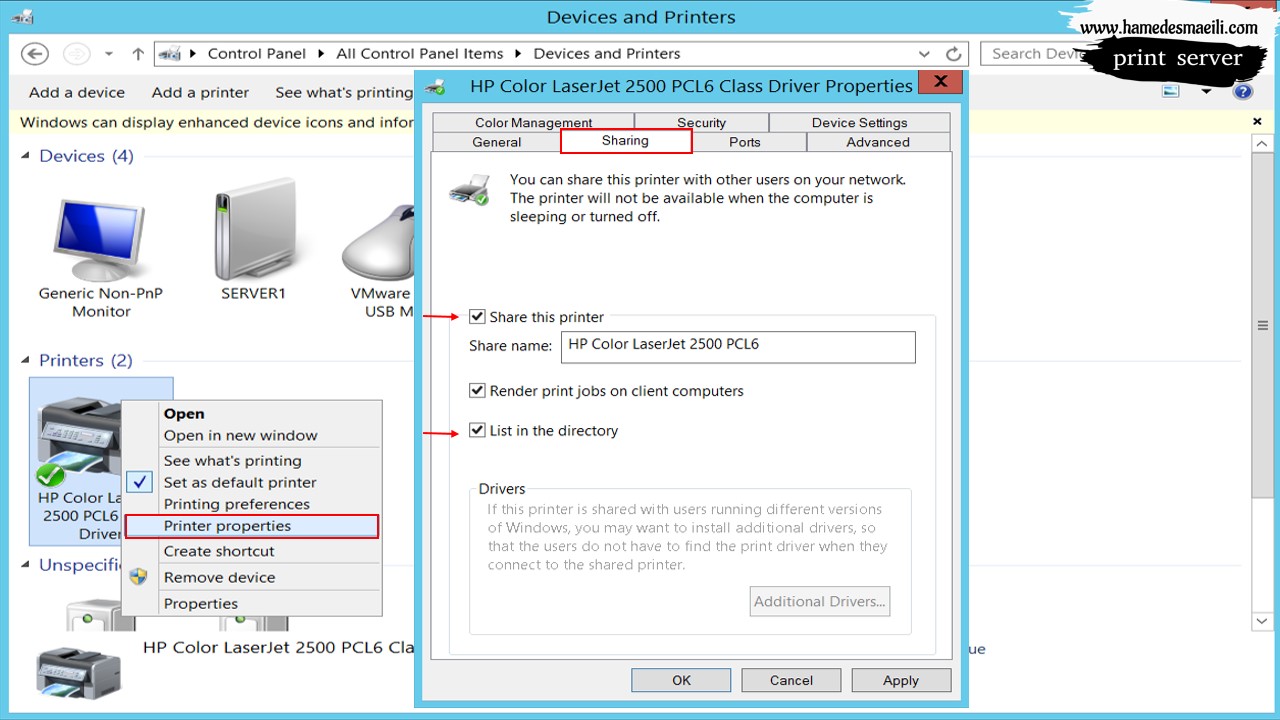Click the Back navigation arrow

pos(35,54)
